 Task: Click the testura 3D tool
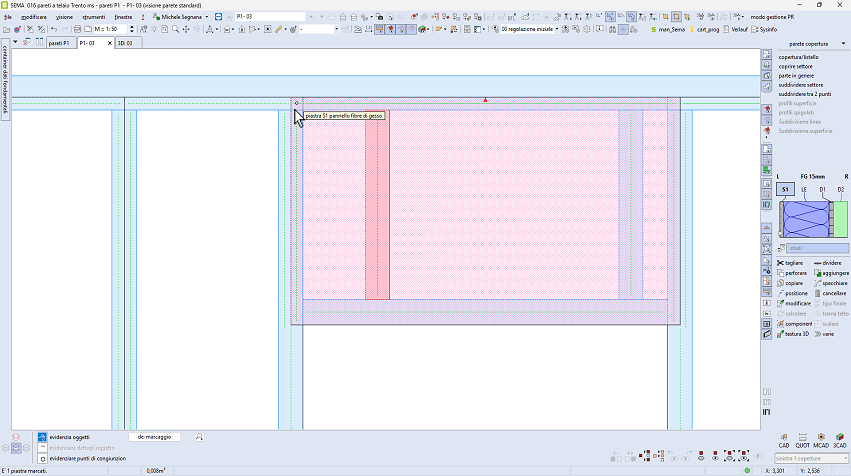(x=798, y=334)
